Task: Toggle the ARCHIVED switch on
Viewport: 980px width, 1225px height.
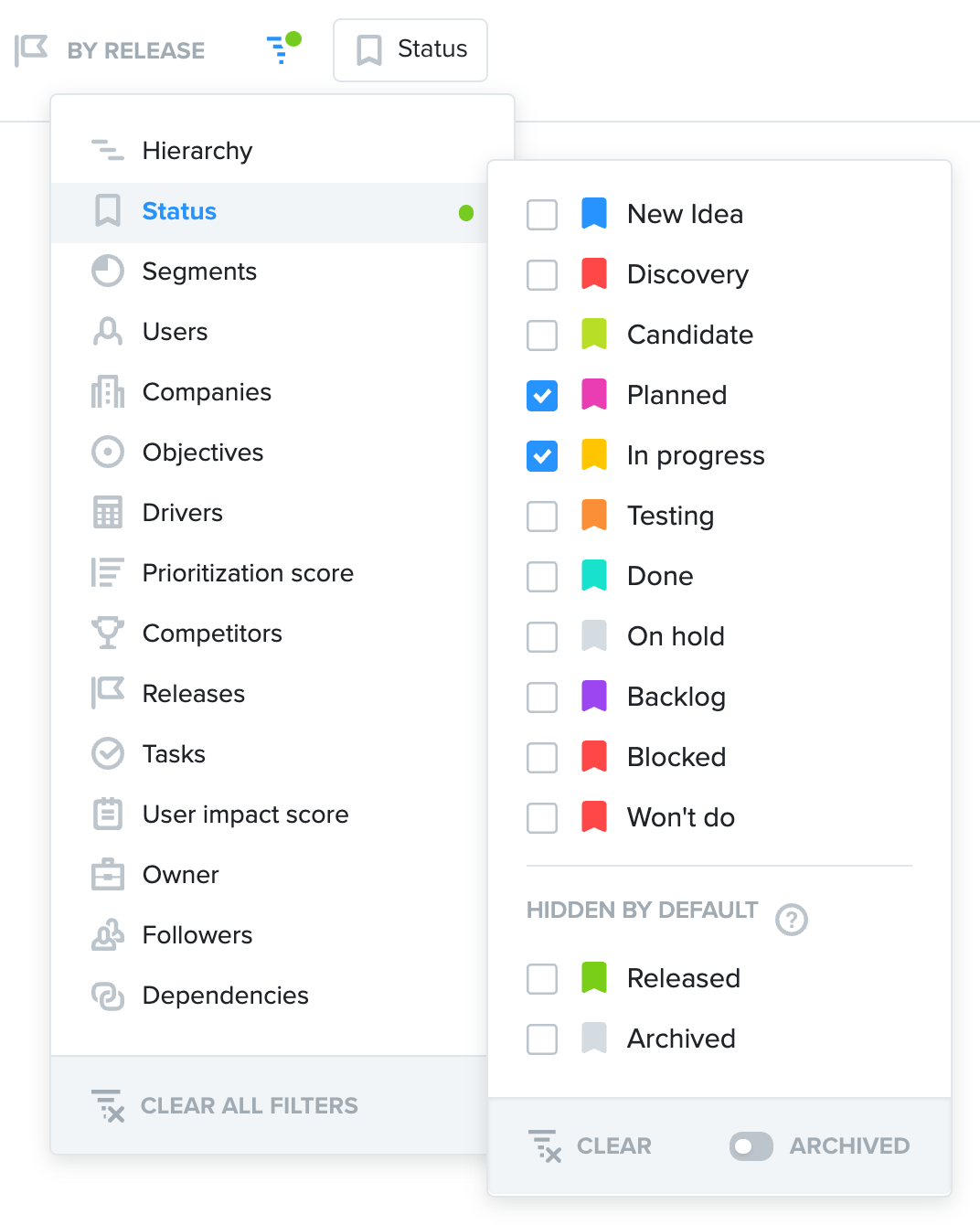Action: coord(751,1146)
